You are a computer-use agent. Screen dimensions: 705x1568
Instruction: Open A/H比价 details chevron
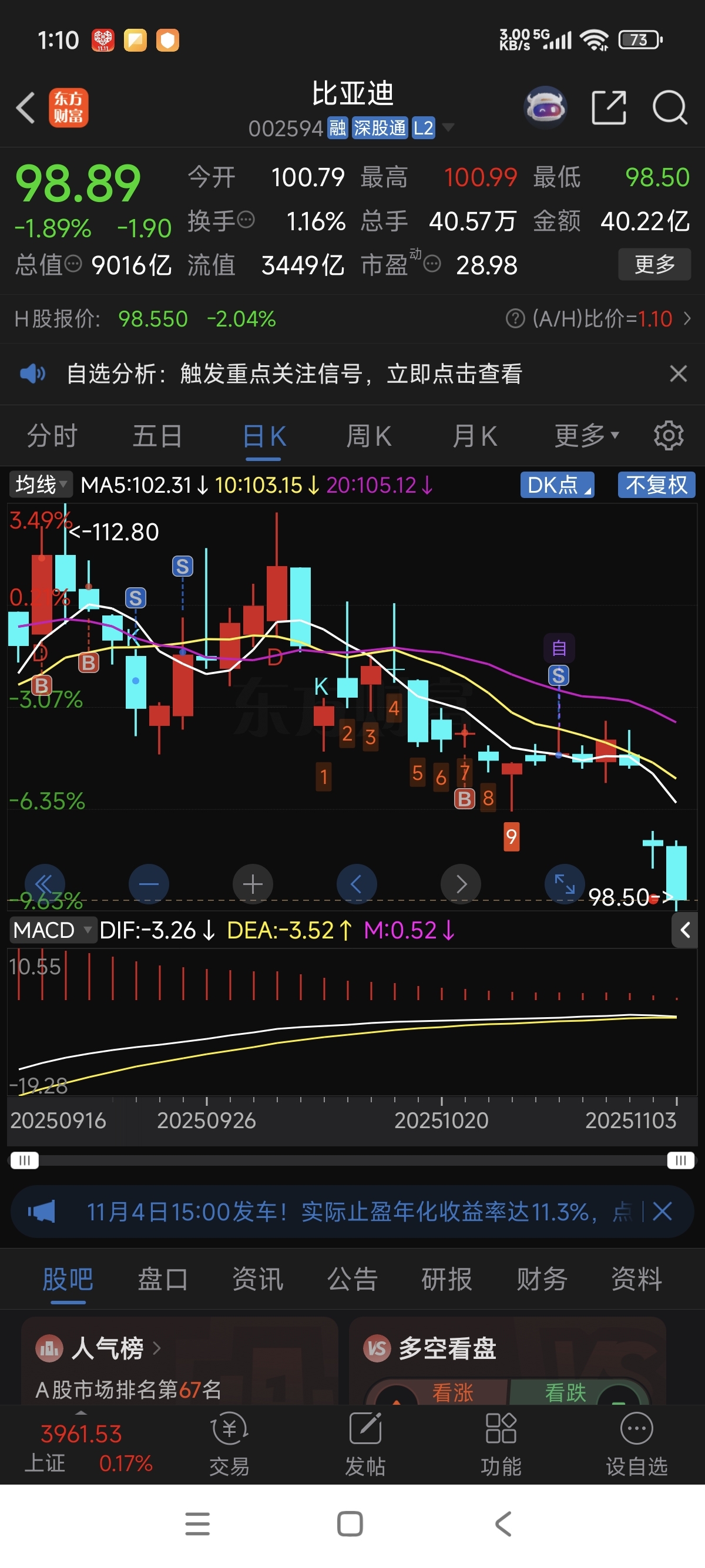click(x=687, y=318)
